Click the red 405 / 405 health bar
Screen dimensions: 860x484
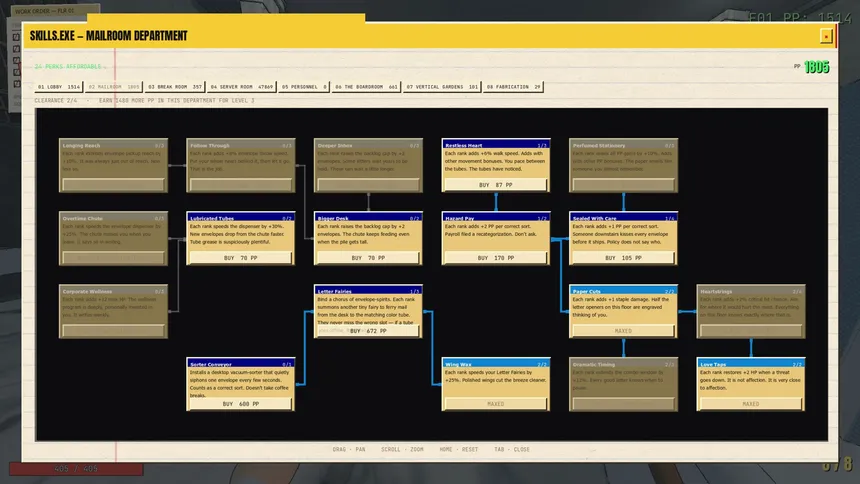click(76, 469)
